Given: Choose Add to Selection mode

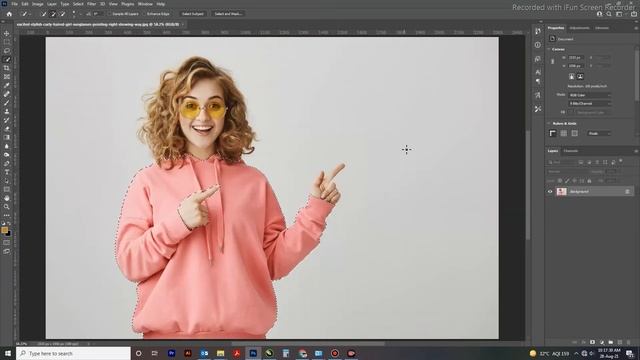Looking at the screenshot, I should coord(53,14).
